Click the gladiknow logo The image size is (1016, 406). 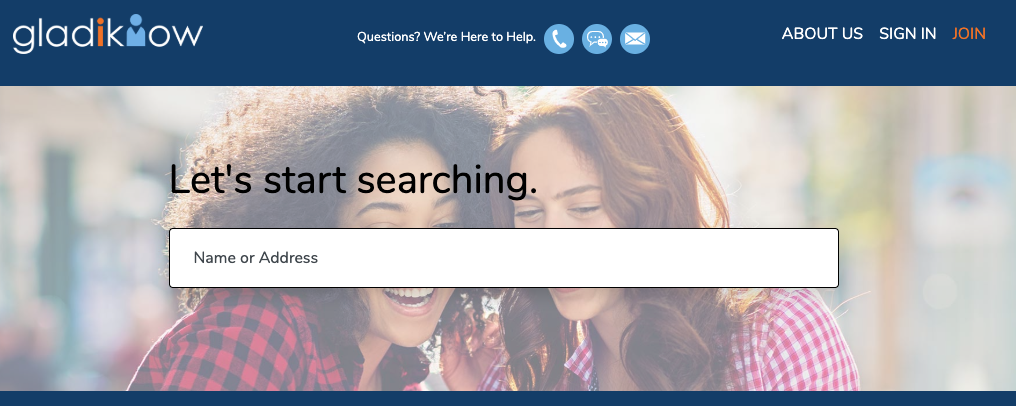pyautogui.click(x=108, y=34)
